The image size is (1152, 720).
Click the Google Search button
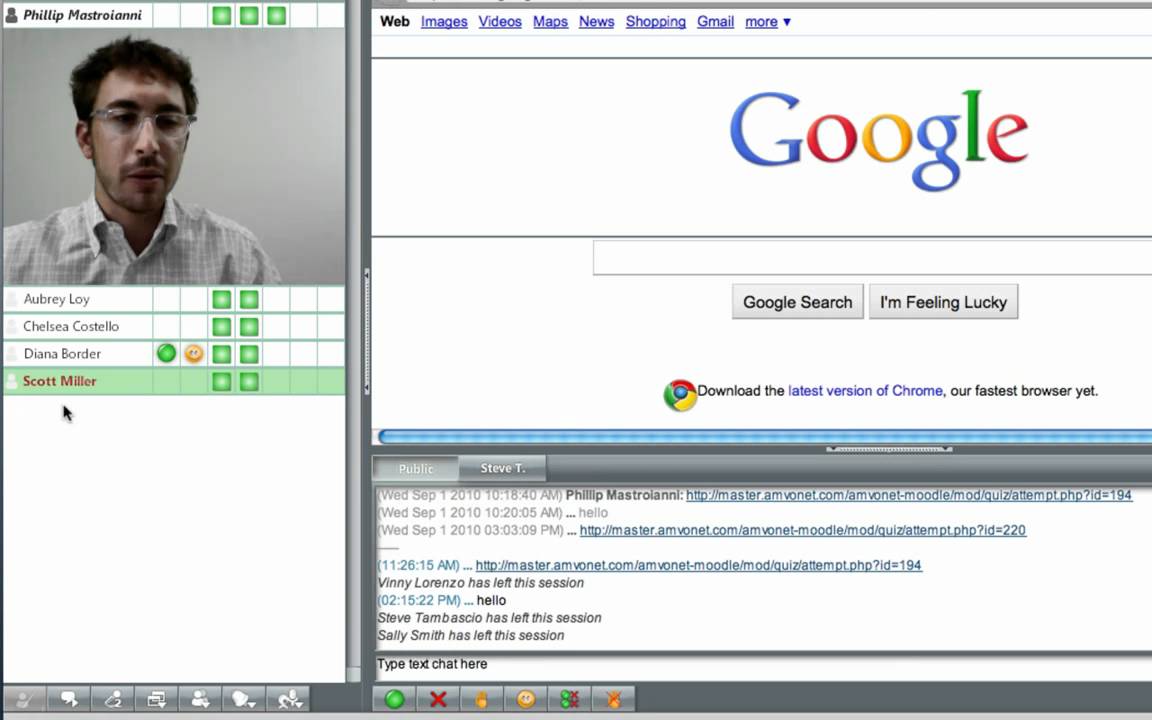797,302
